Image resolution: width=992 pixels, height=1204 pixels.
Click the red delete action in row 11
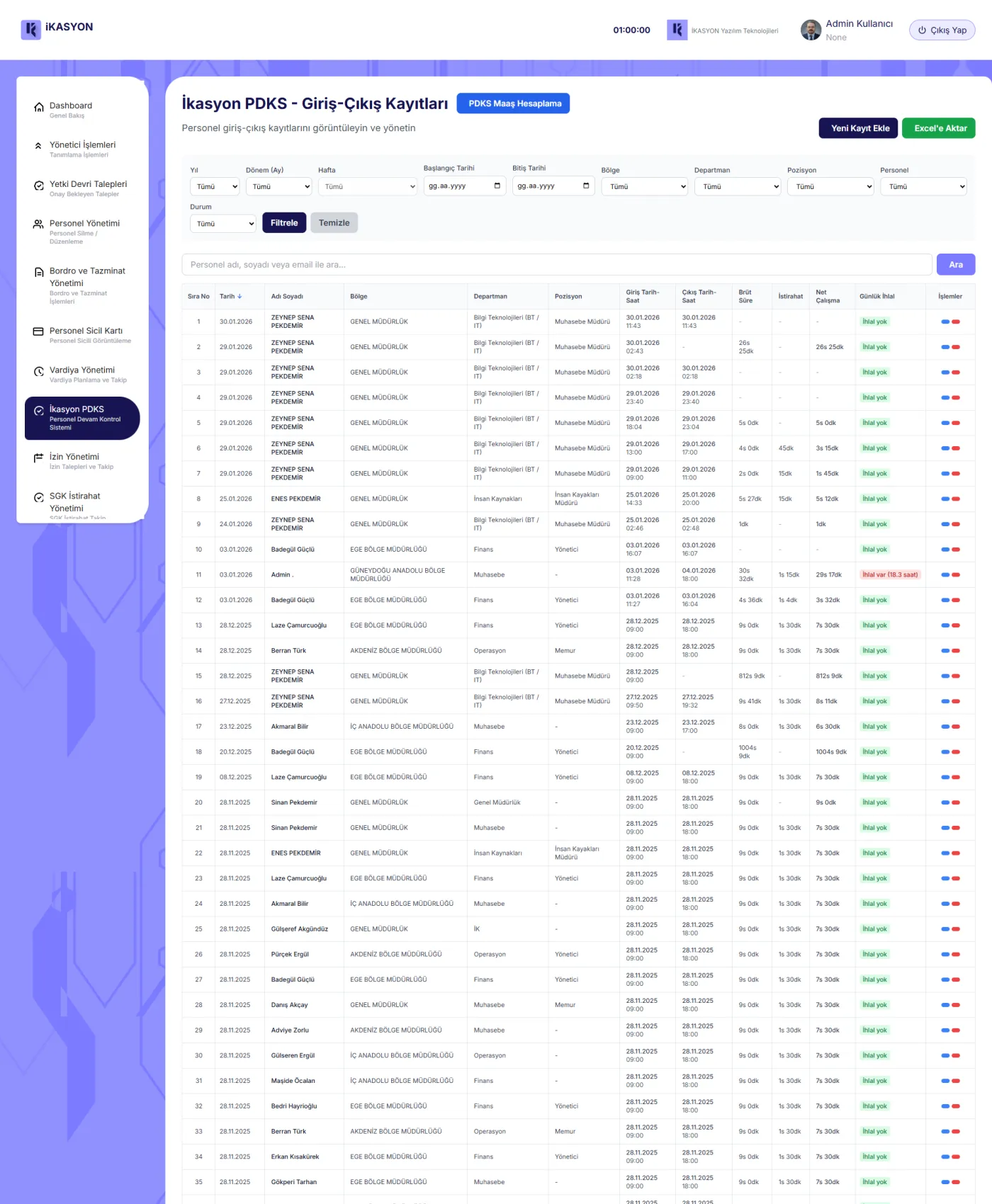coord(956,575)
